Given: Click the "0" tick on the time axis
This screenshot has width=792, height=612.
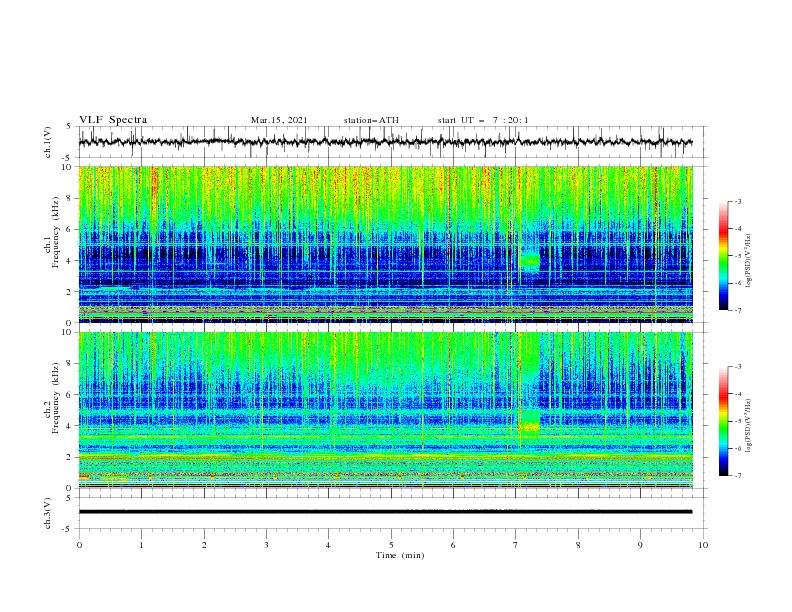Looking at the screenshot, I should tap(79, 545).
